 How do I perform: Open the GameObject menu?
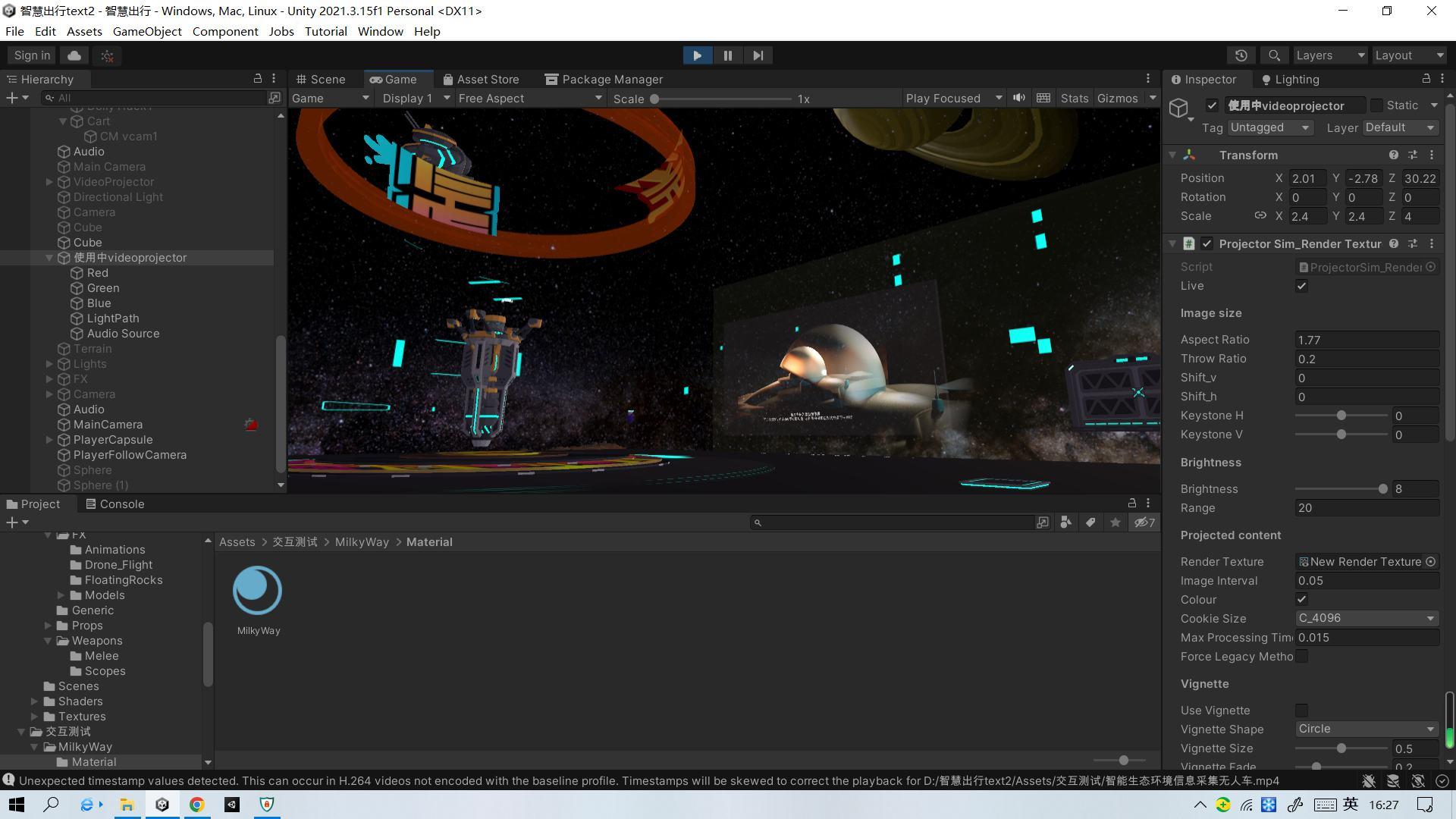(147, 31)
